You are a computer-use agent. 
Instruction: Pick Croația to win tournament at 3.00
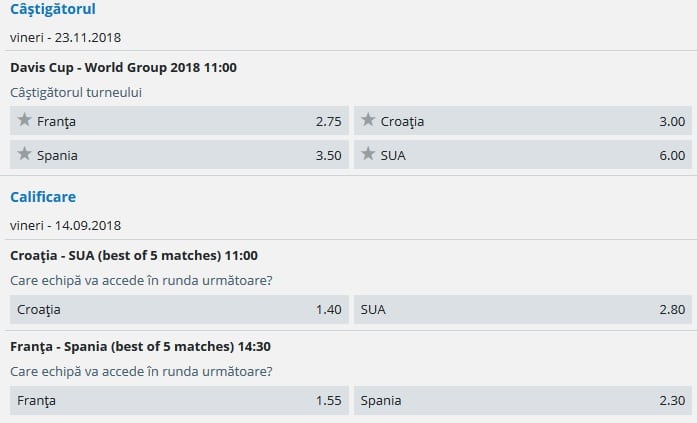tap(671, 121)
